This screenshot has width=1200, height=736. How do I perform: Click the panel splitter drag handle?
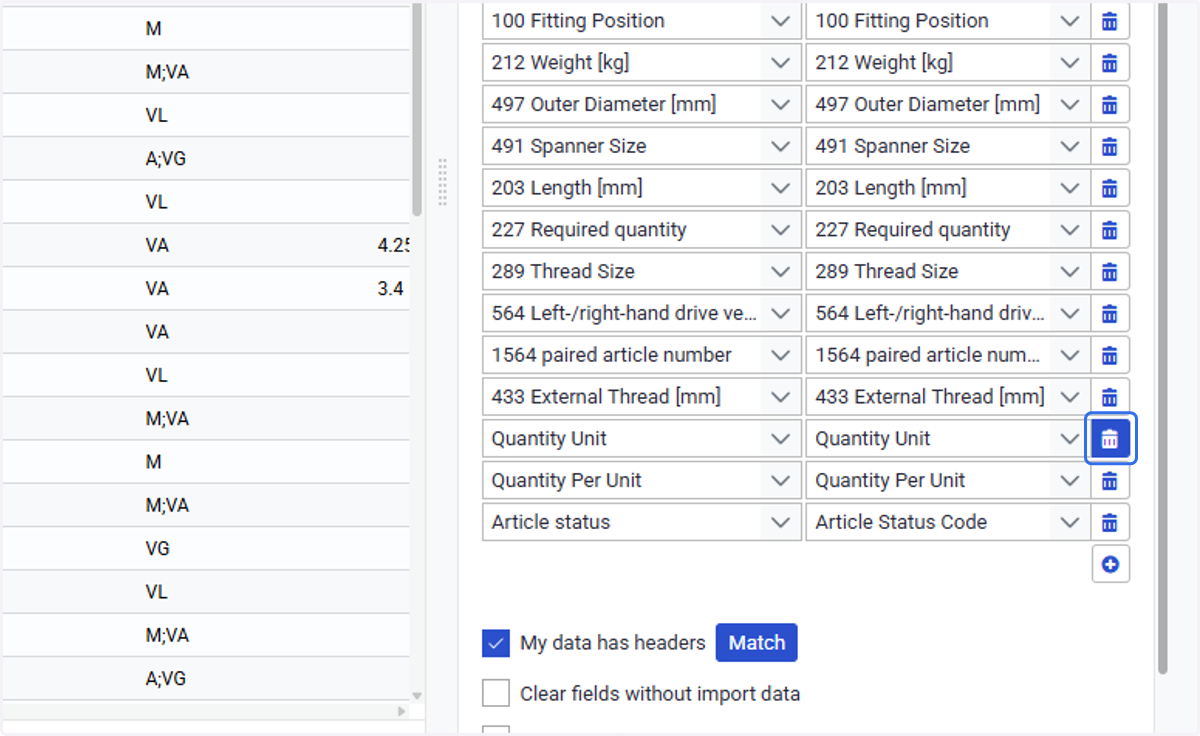(x=442, y=182)
